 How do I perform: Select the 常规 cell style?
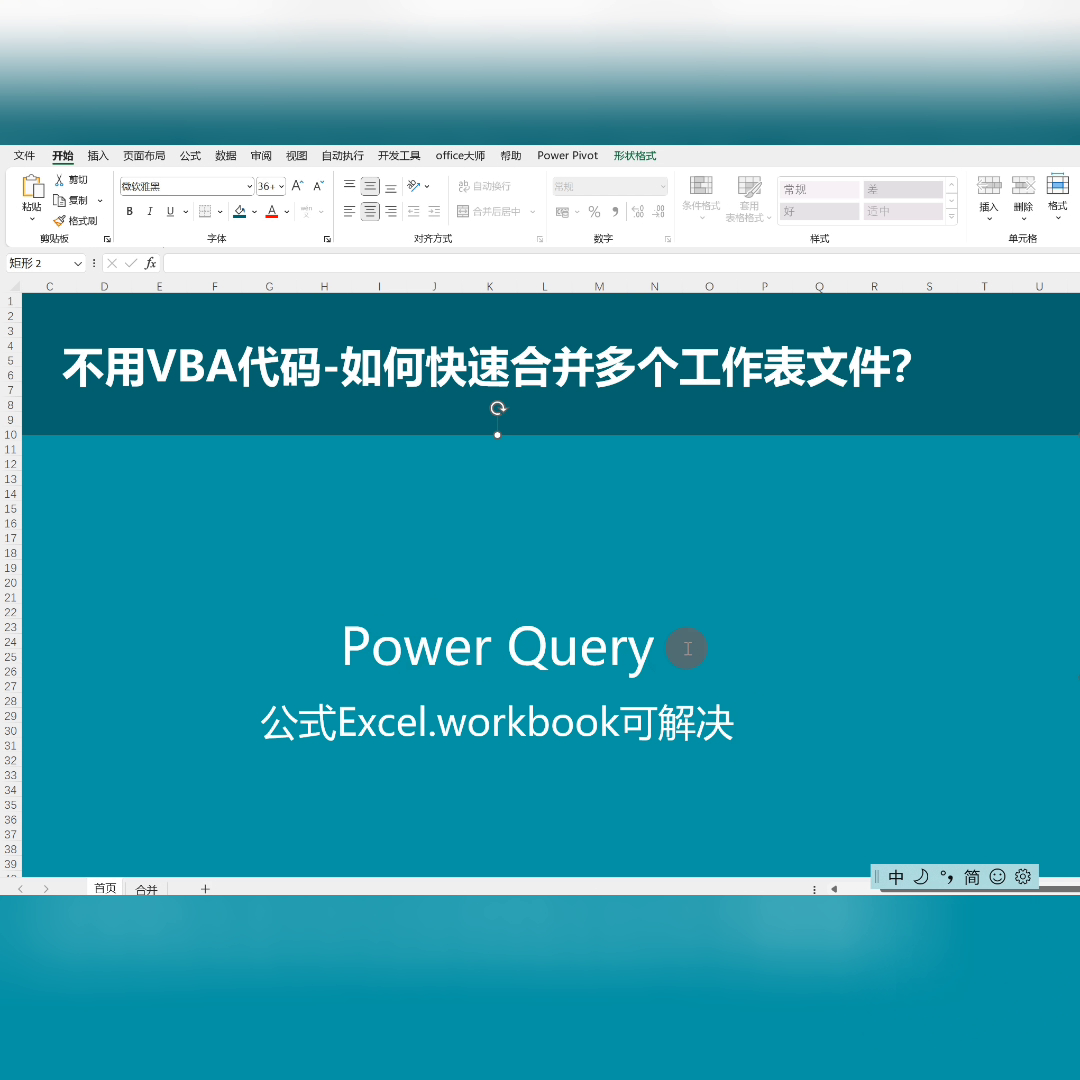pyautogui.click(x=819, y=189)
